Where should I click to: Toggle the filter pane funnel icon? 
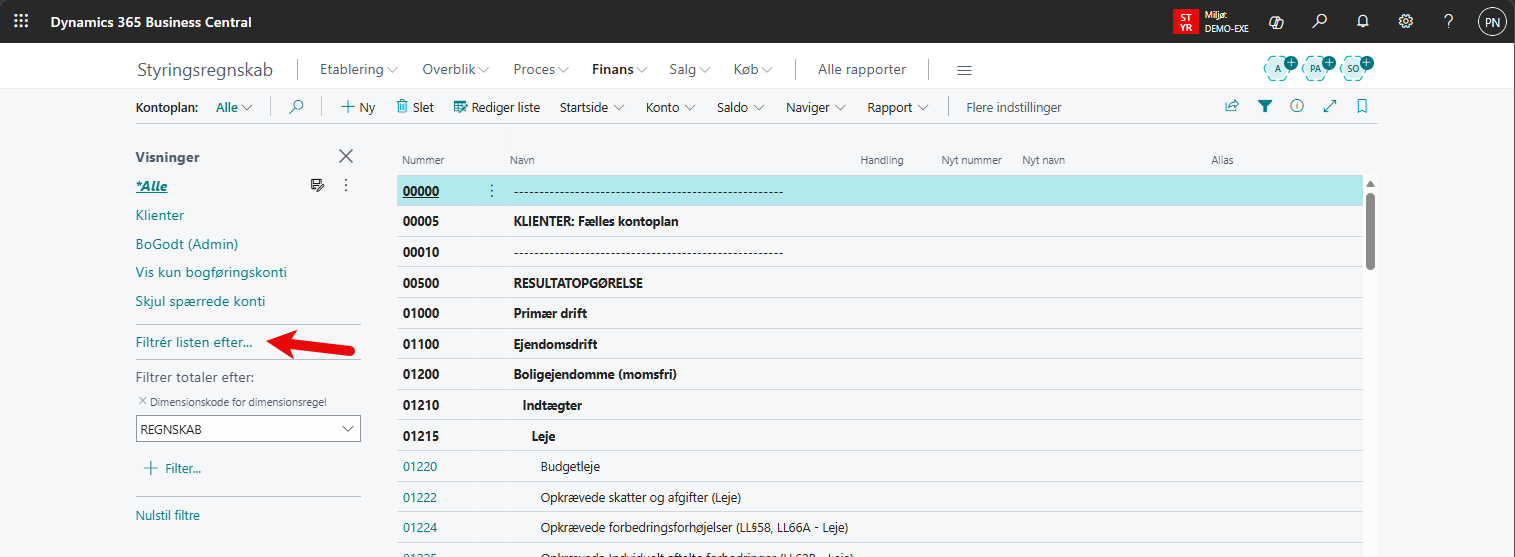point(1265,106)
